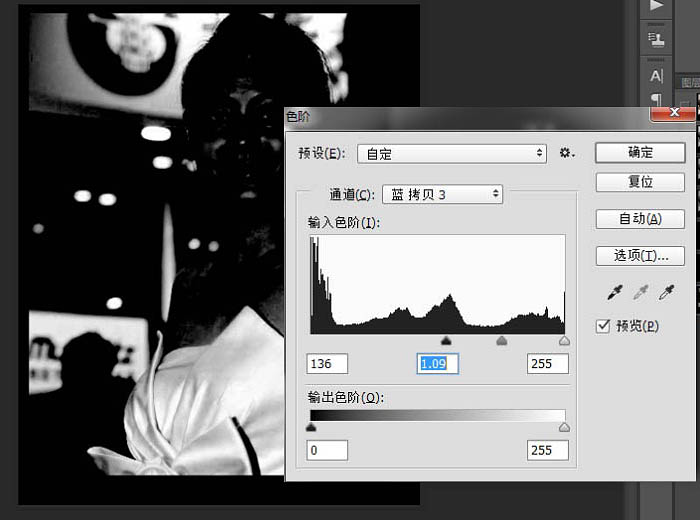Click the 复位 reset button
700x520 pixels.
(x=640, y=183)
